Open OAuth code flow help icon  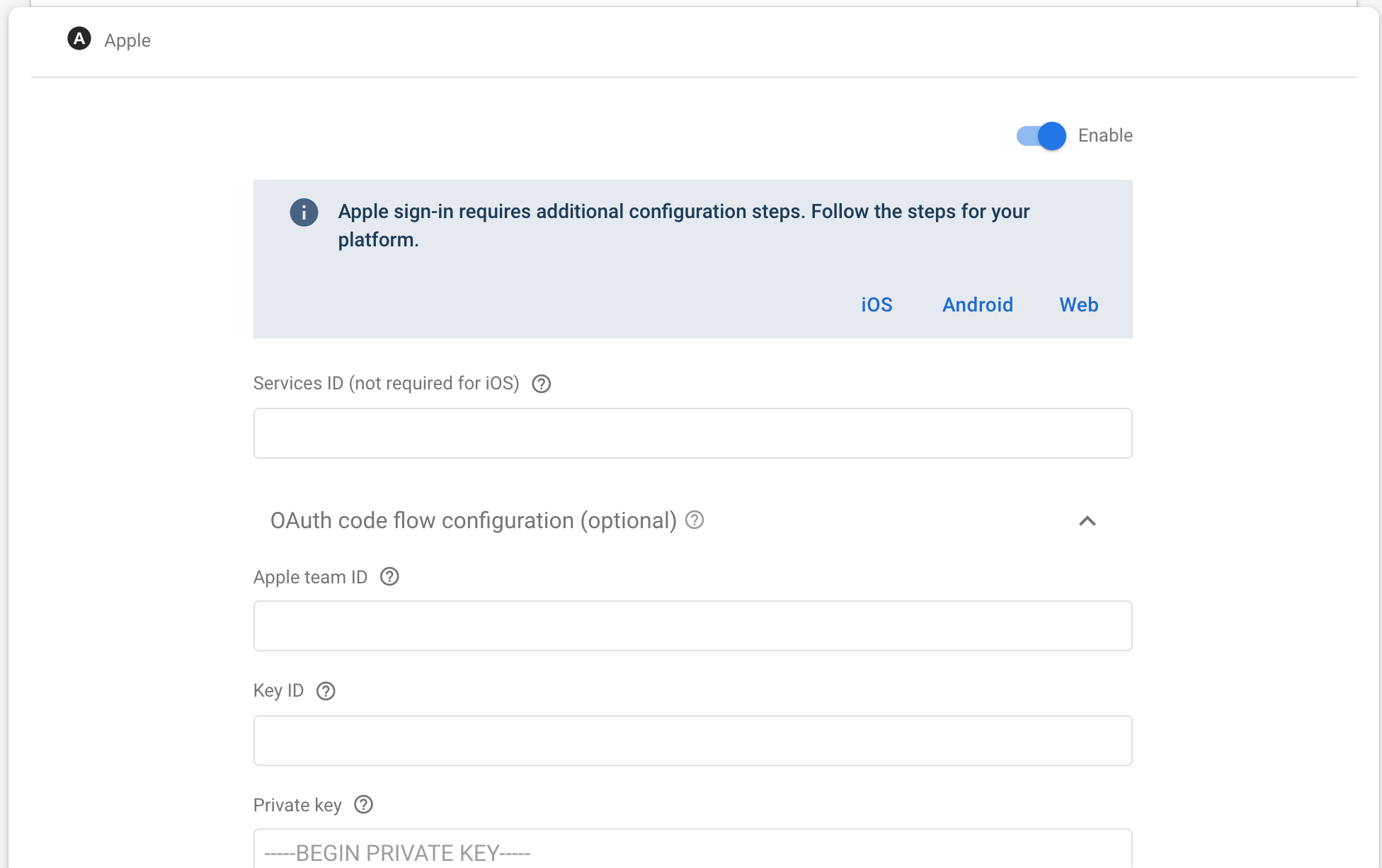click(695, 520)
